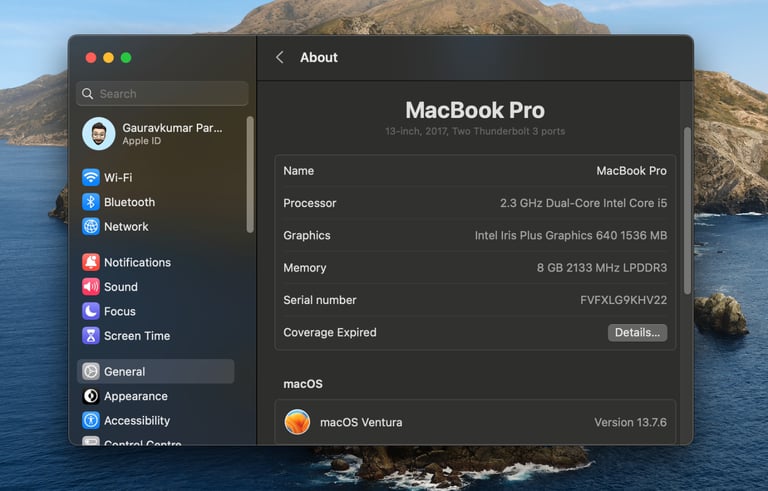Click '8 GB 2133 MHz LPDDR3' memory value

pyautogui.click(x=601, y=268)
